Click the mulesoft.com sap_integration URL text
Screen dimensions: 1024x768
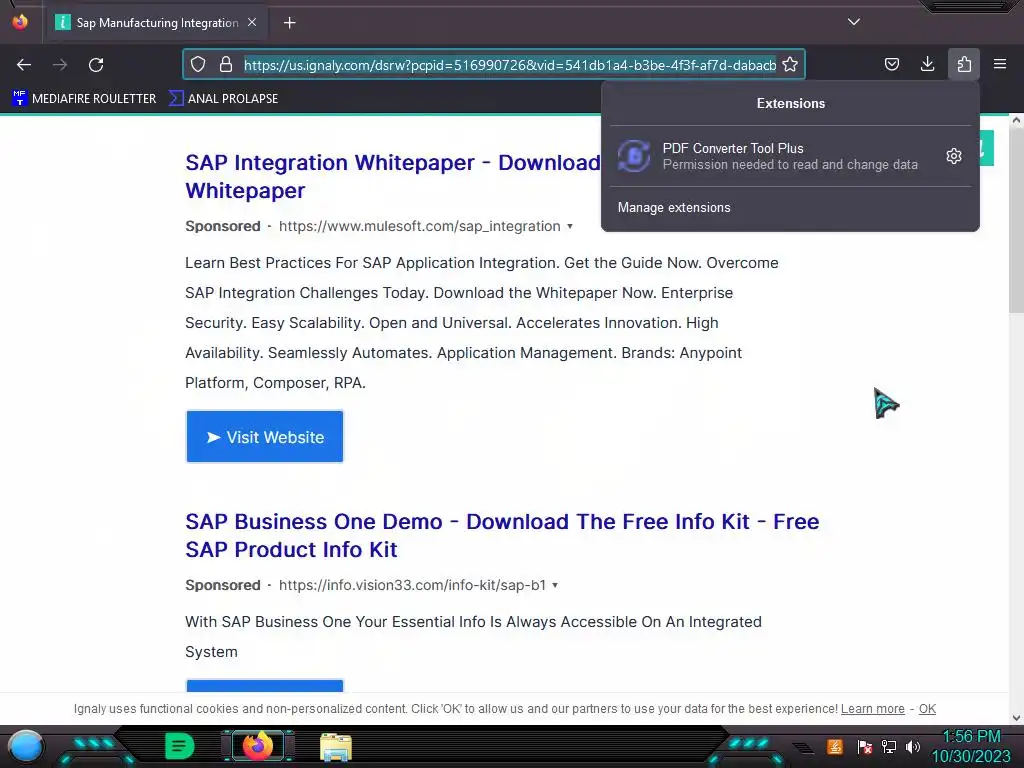coord(419,226)
